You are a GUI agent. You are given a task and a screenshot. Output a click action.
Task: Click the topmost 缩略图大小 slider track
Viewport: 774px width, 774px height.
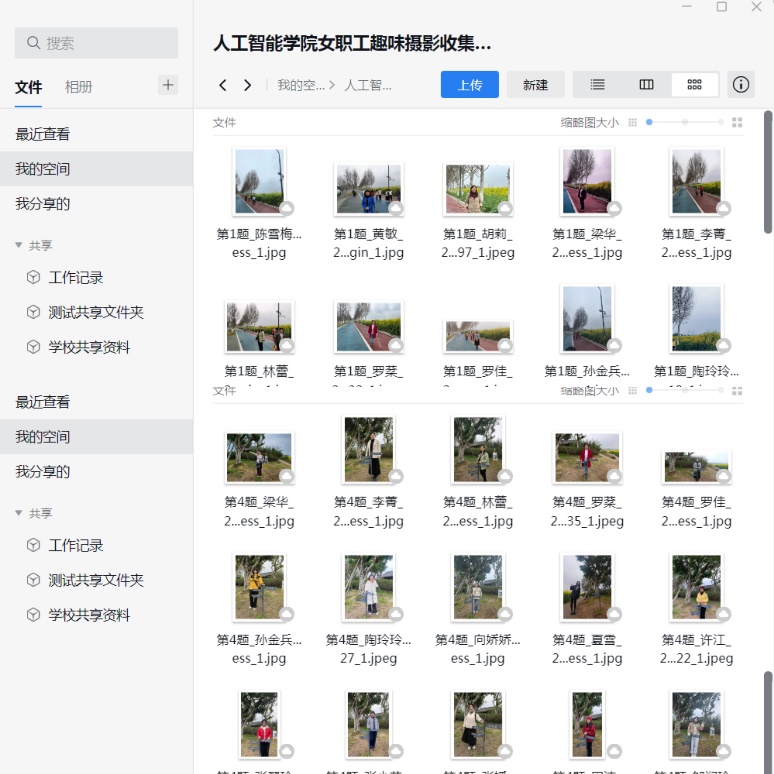tap(685, 122)
